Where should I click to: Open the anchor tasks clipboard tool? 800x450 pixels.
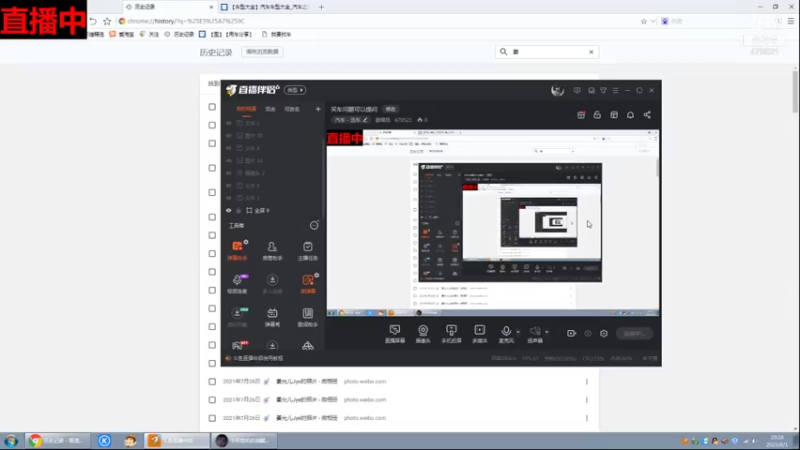point(307,251)
